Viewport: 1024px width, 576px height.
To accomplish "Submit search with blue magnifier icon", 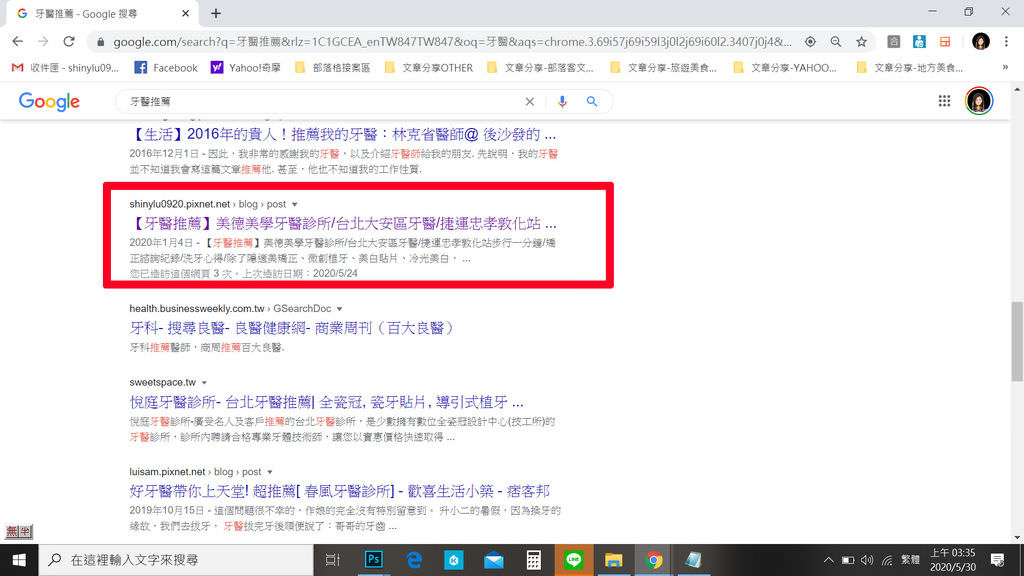I will tap(592, 101).
